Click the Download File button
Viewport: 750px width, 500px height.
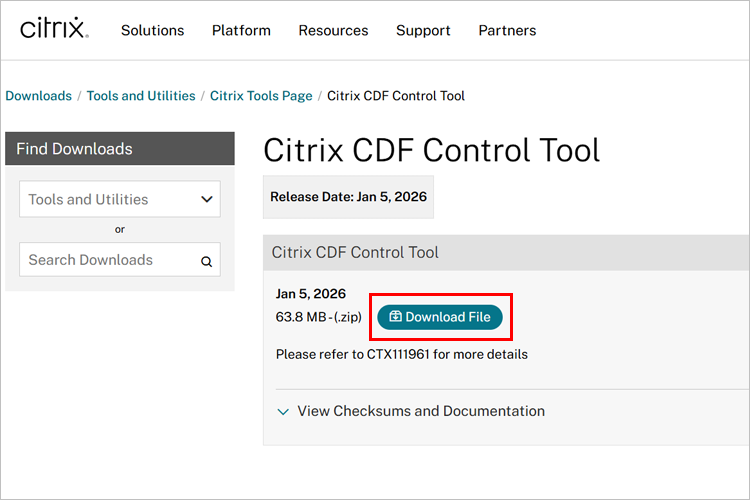440,317
